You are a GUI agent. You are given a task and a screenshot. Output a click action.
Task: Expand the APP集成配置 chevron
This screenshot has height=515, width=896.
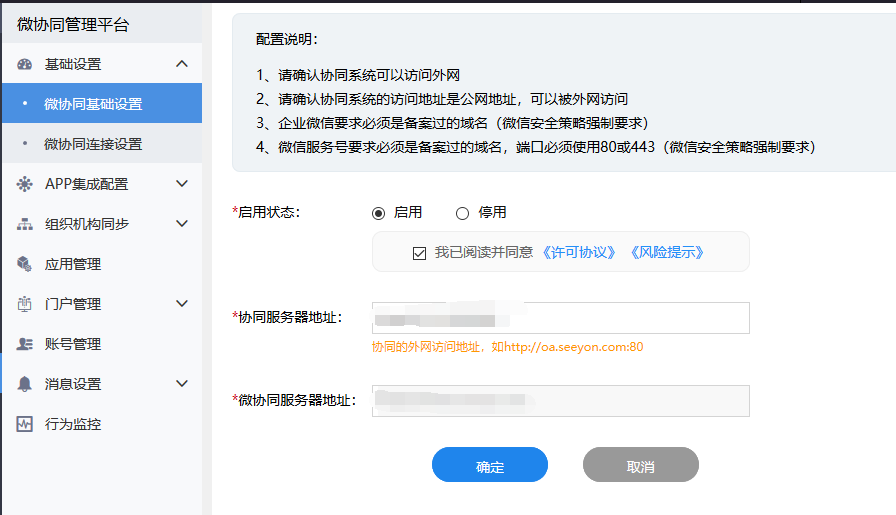pyautogui.click(x=182, y=183)
